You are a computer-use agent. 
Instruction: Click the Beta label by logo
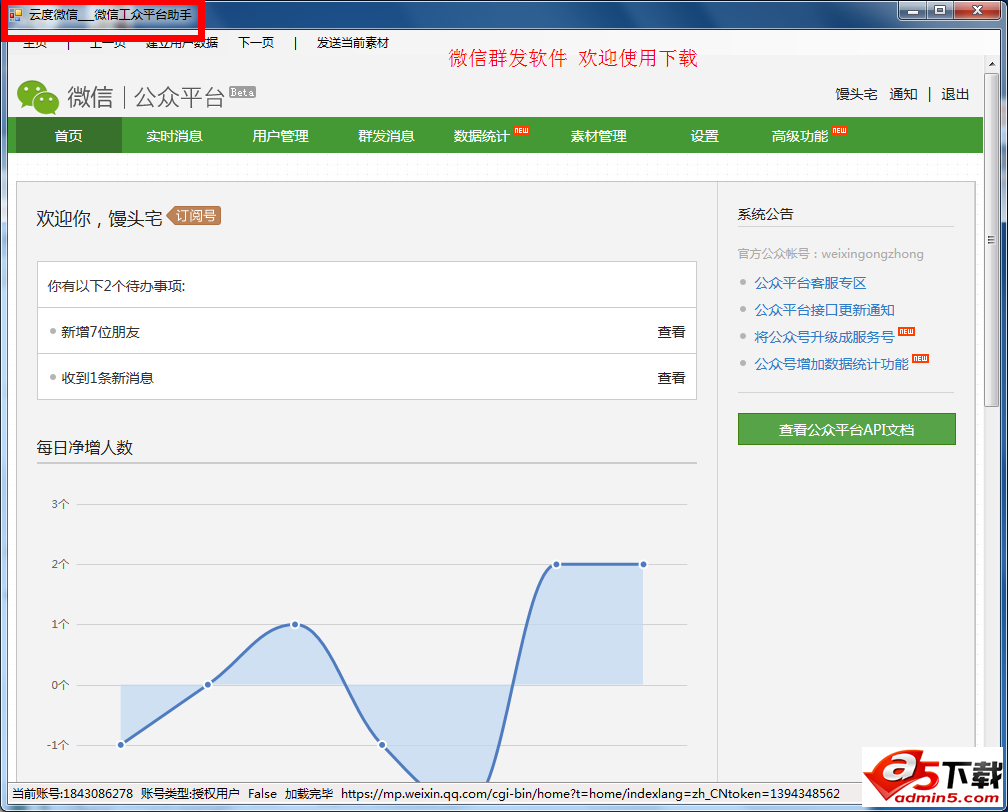(242, 92)
